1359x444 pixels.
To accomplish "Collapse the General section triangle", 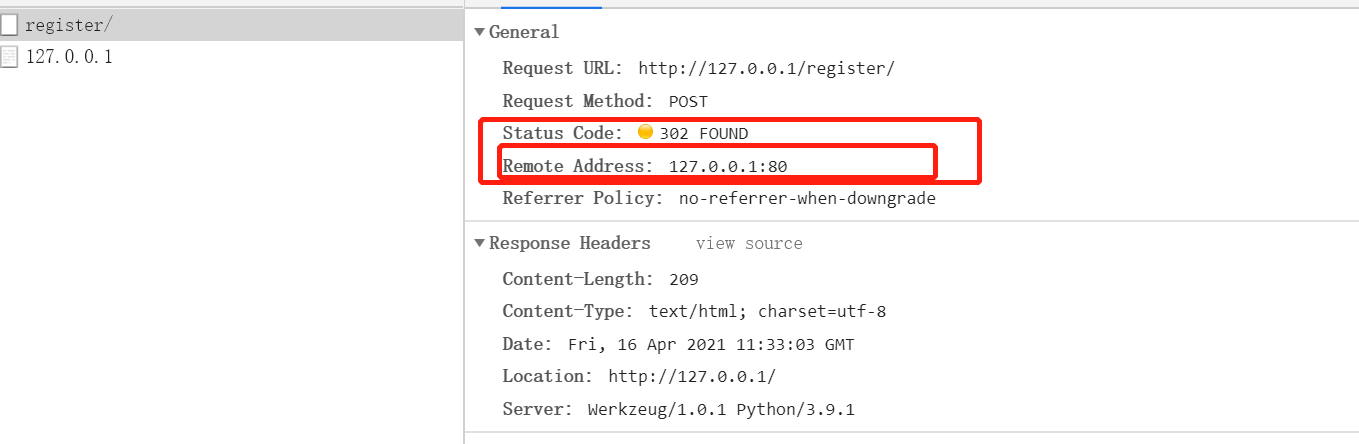I will [x=480, y=32].
